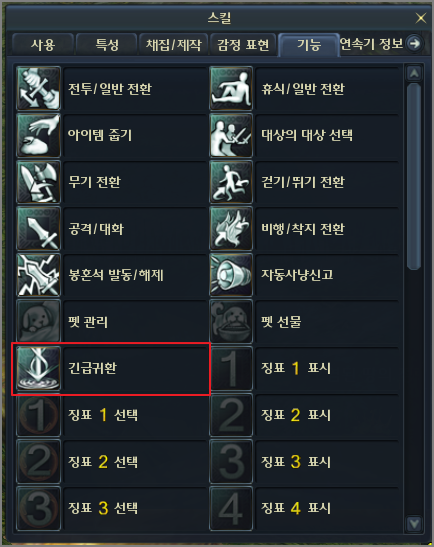The width and height of the screenshot is (434, 547).
Task: Click the 무기 전환 weapon icon
Action: pyautogui.click(x=38, y=182)
